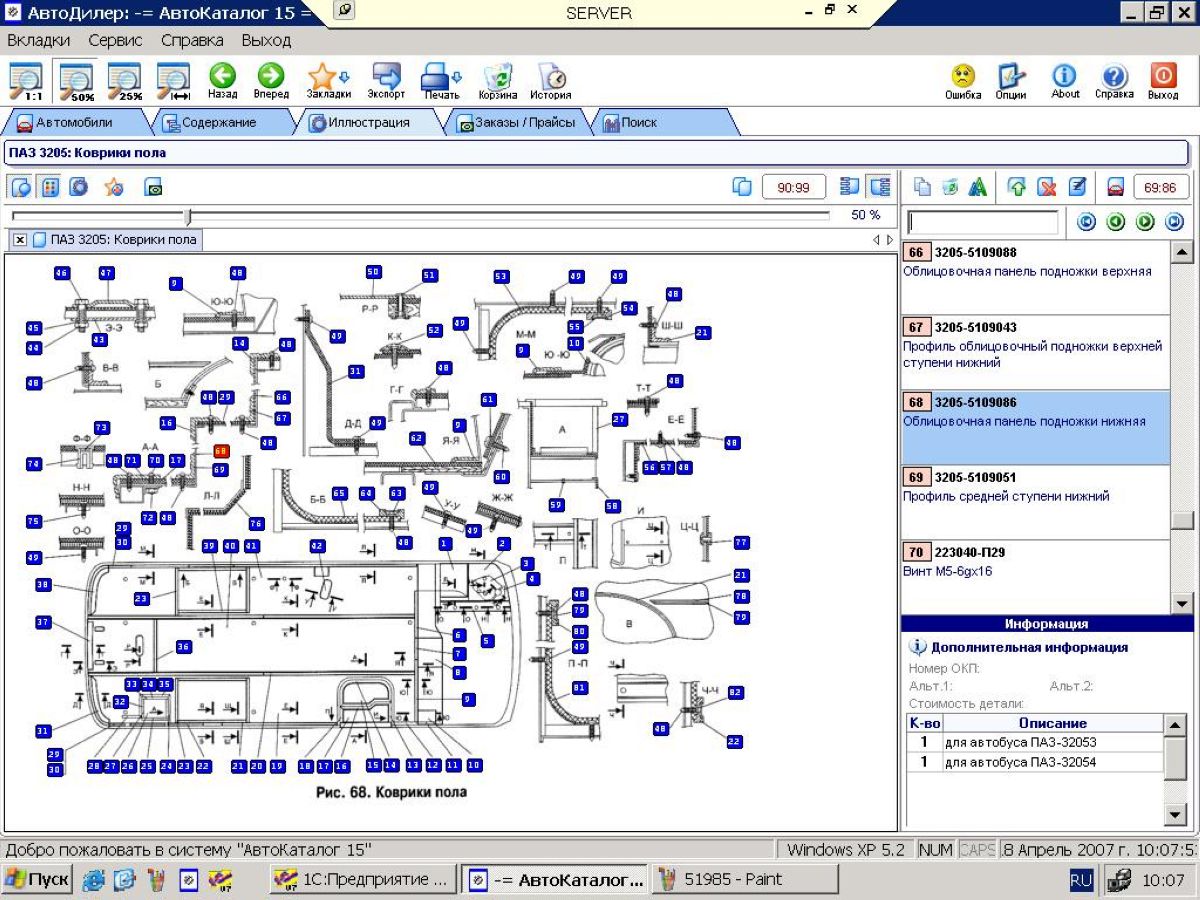Toggle the 50% zoom button
The height and width of the screenshot is (900, 1200).
(x=76, y=80)
